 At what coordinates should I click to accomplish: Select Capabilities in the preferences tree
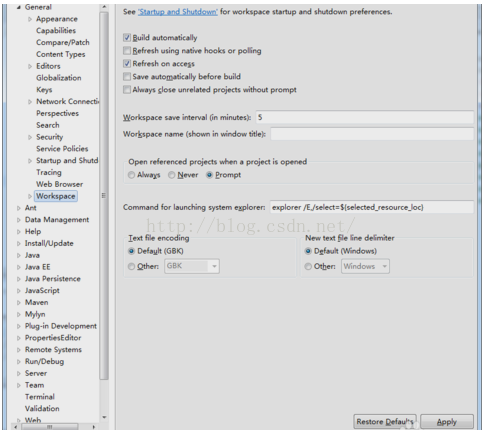[x=56, y=31]
